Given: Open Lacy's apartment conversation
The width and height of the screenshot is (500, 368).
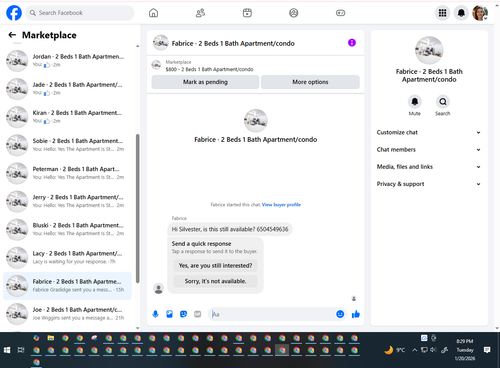Looking at the screenshot, I should (x=67, y=258).
